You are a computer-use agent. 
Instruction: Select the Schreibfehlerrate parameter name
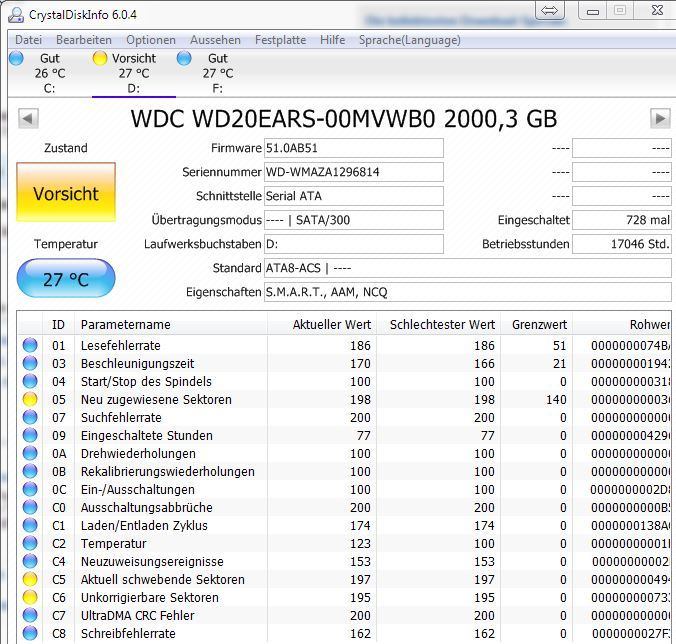128,634
